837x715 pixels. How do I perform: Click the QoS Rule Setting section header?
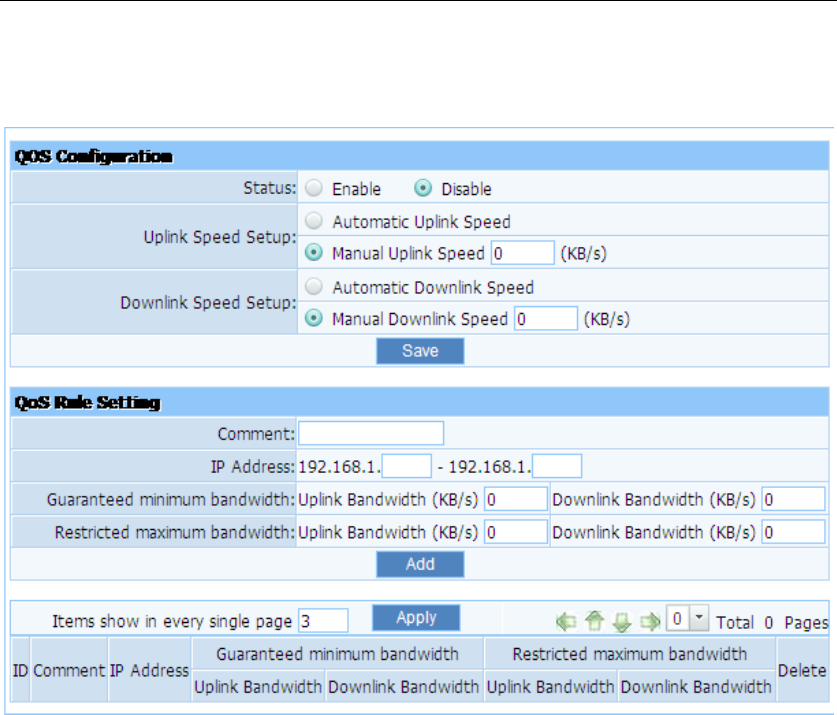[x=420, y=402]
